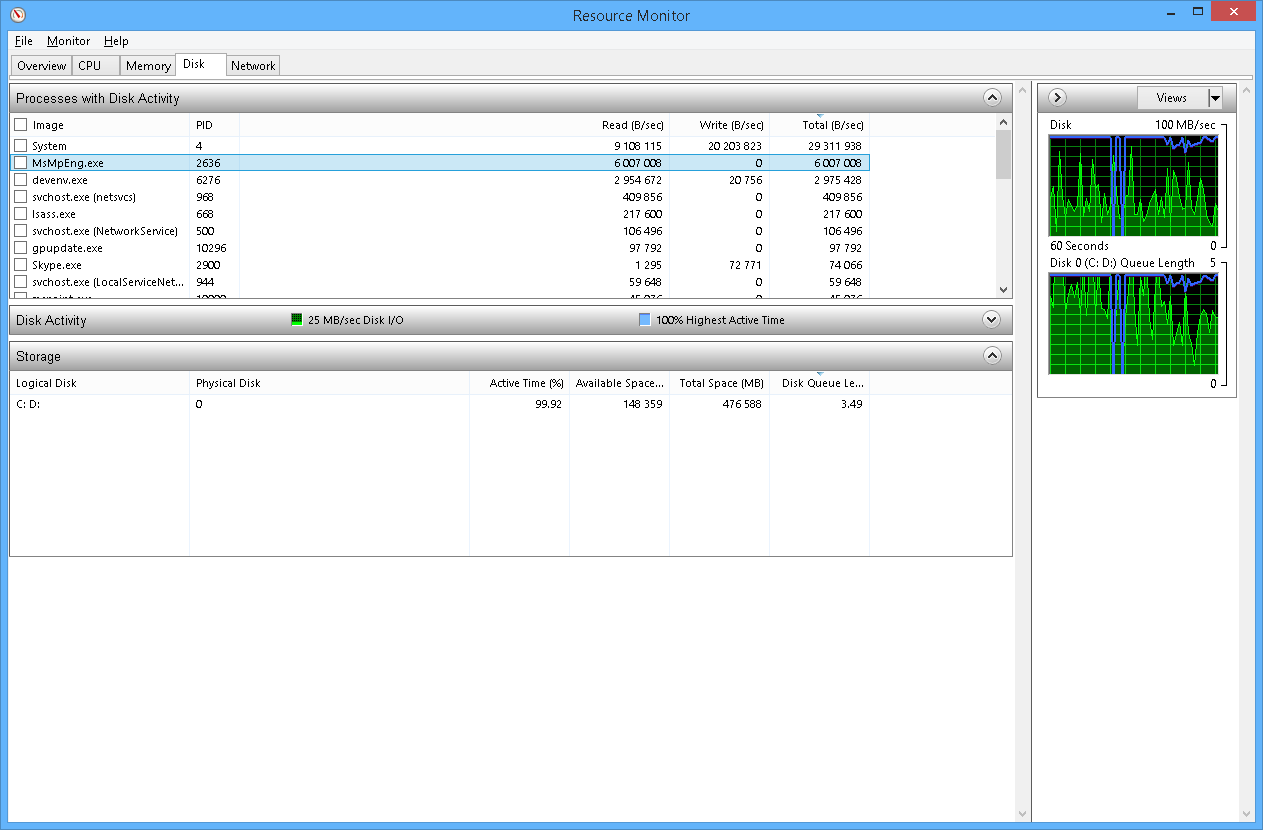Switch to the CPU tab

pyautogui.click(x=90, y=66)
